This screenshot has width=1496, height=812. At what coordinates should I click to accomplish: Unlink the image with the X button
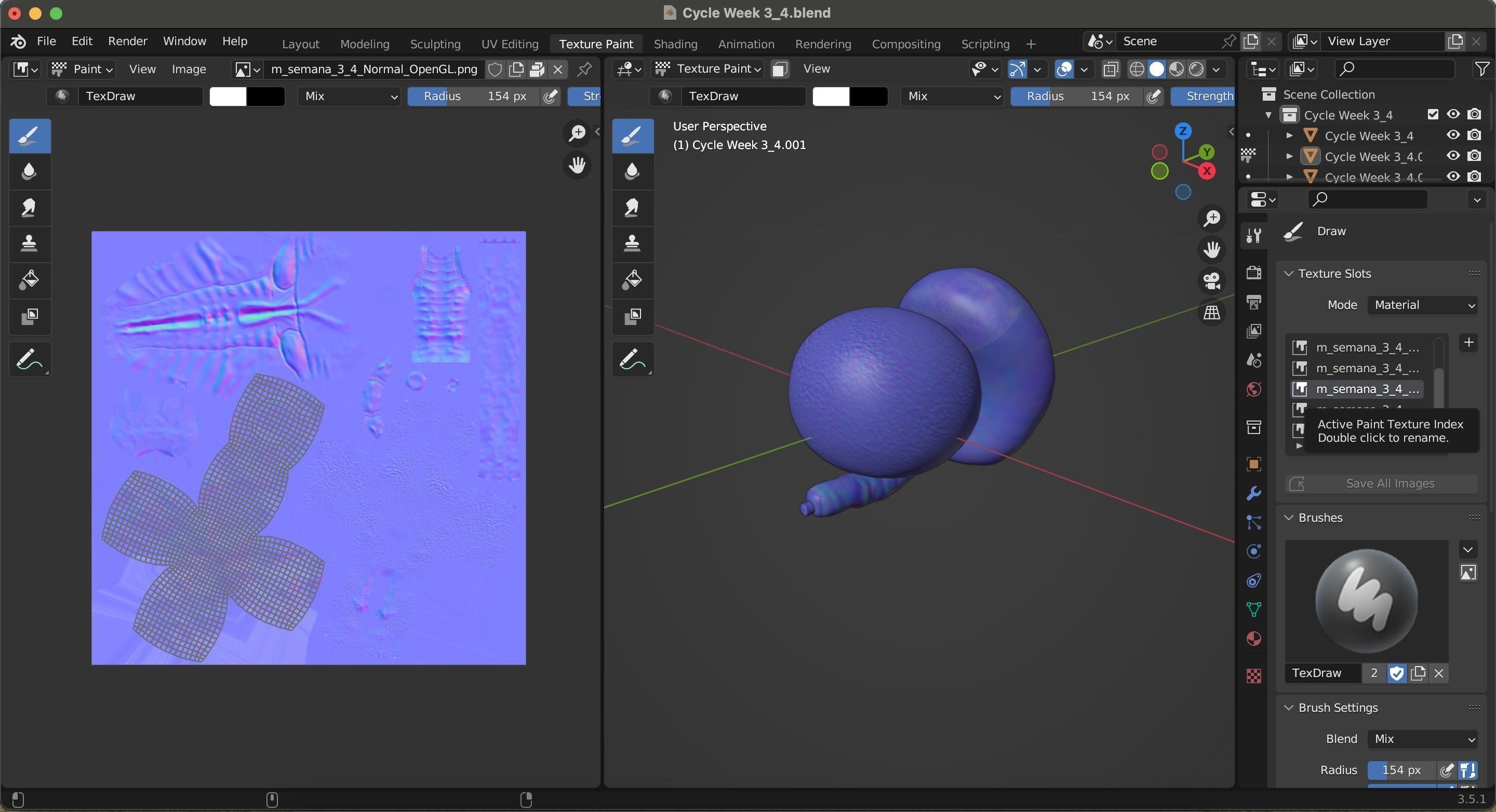[x=557, y=70]
